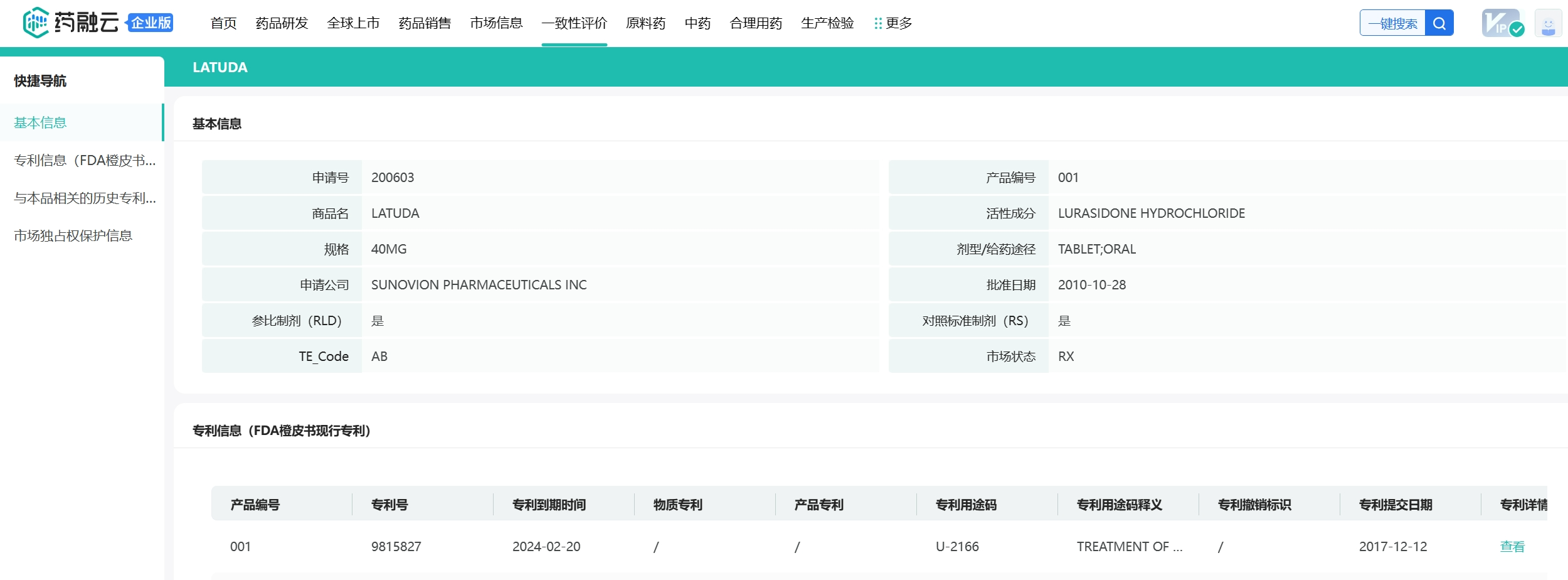Expand the 更多 grid-dots menu
The height and width of the screenshot is (580, 1568).
tap(893, 23)
